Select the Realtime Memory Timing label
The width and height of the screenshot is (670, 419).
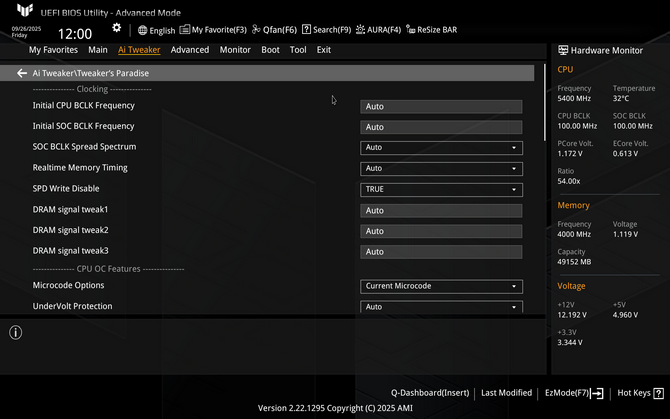pyautogui.click(x=80, y=167)
